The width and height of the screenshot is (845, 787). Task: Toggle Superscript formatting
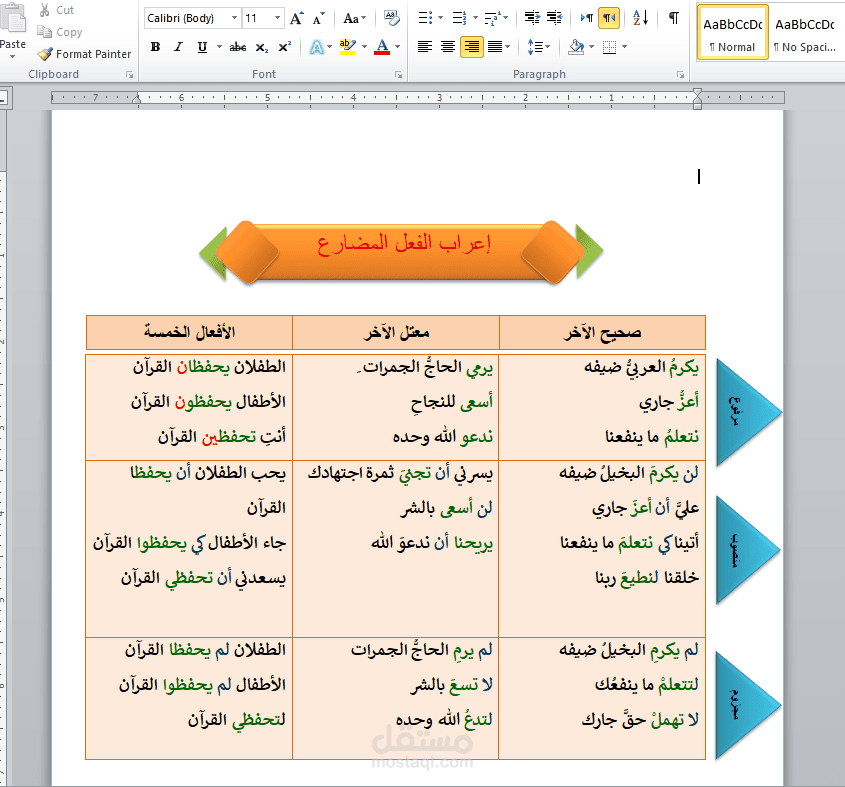click(285, 47)
